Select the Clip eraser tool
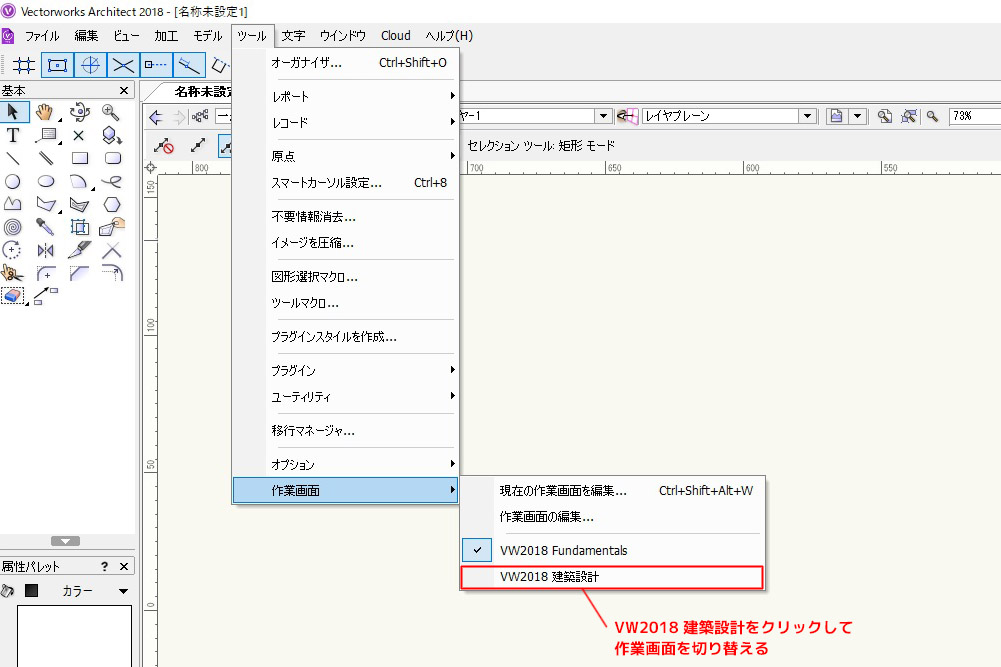Image resolution: width=1001 pixels, height=667 pixels. [x=13, y=296]
